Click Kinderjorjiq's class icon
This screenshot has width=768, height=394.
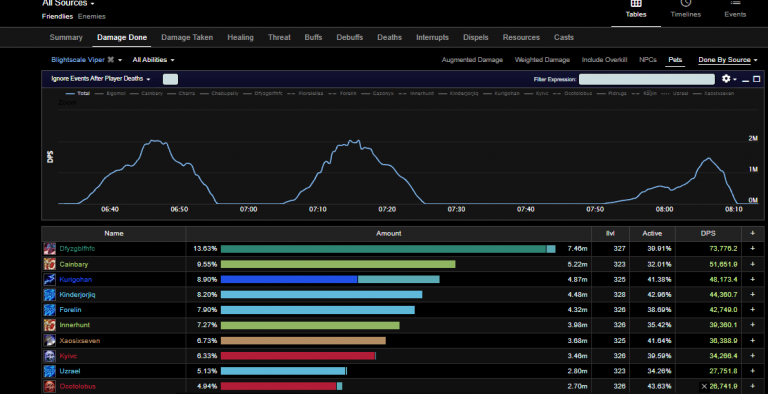pyautogui.click(x=49, y=295)
